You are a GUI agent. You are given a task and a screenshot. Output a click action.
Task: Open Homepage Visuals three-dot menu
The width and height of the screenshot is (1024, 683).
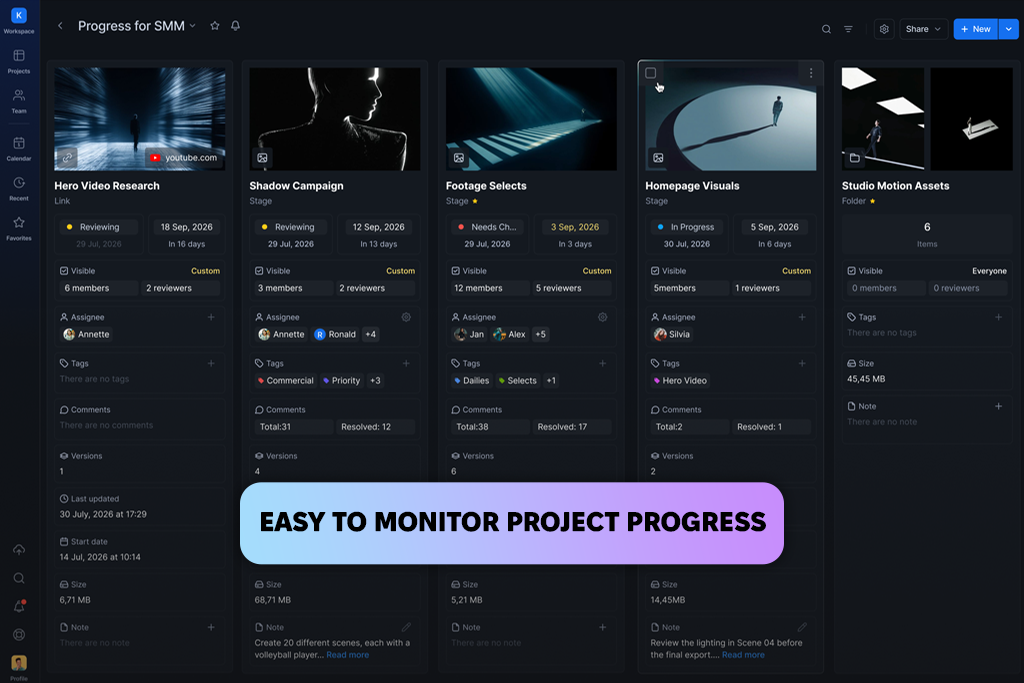811,73
